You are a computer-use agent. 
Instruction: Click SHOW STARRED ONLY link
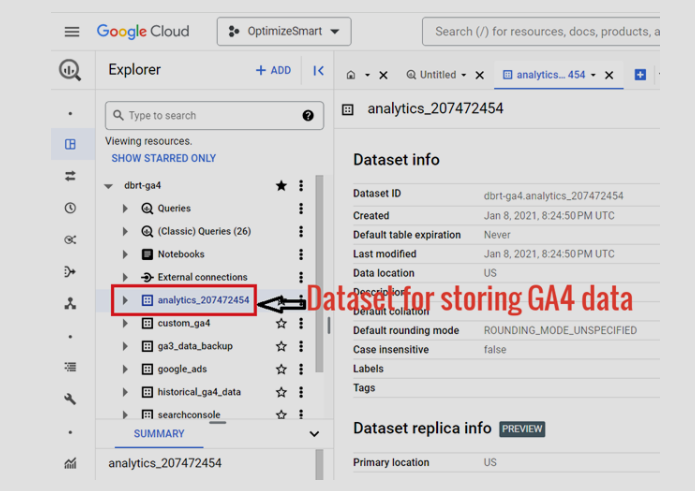pyautogui.click(x=164, y=158)
